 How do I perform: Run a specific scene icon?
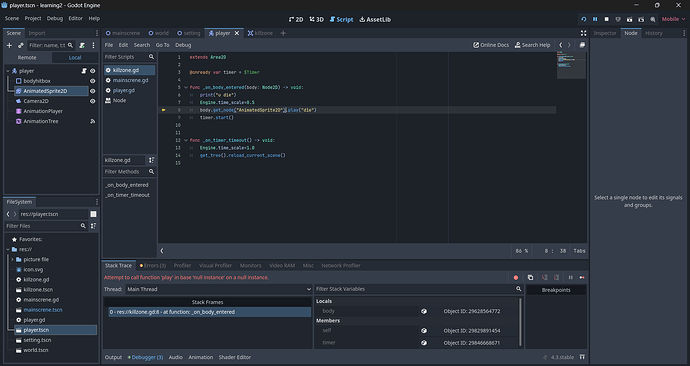coord(641,19)
